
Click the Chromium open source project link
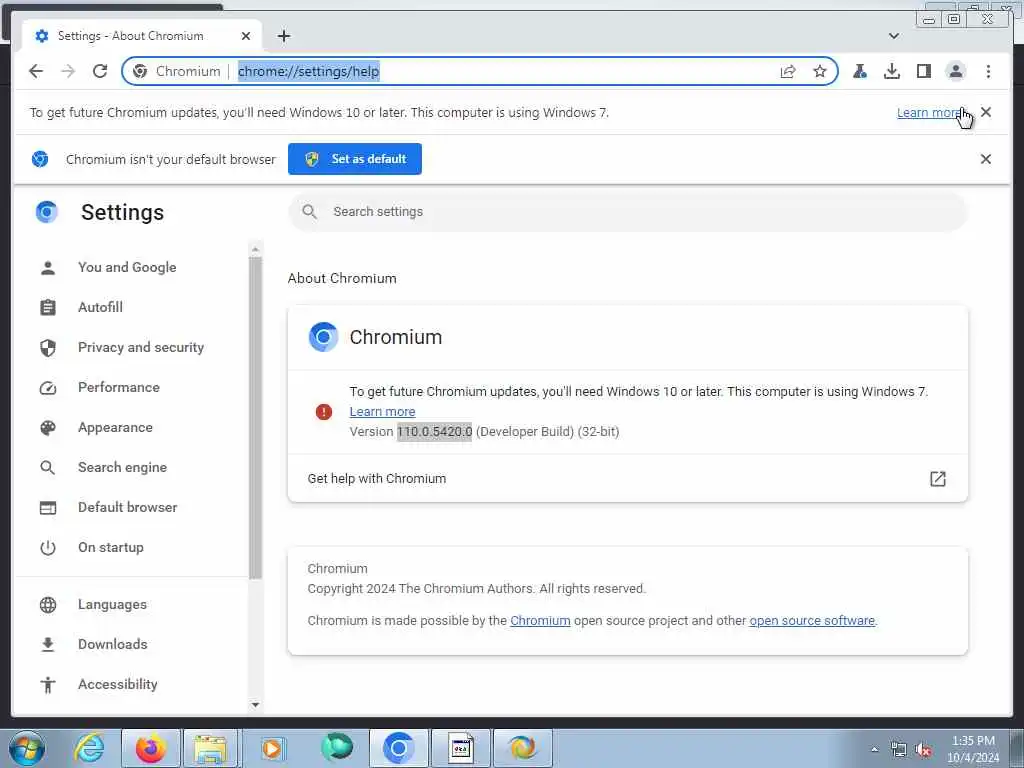click(x=540, y=620)
